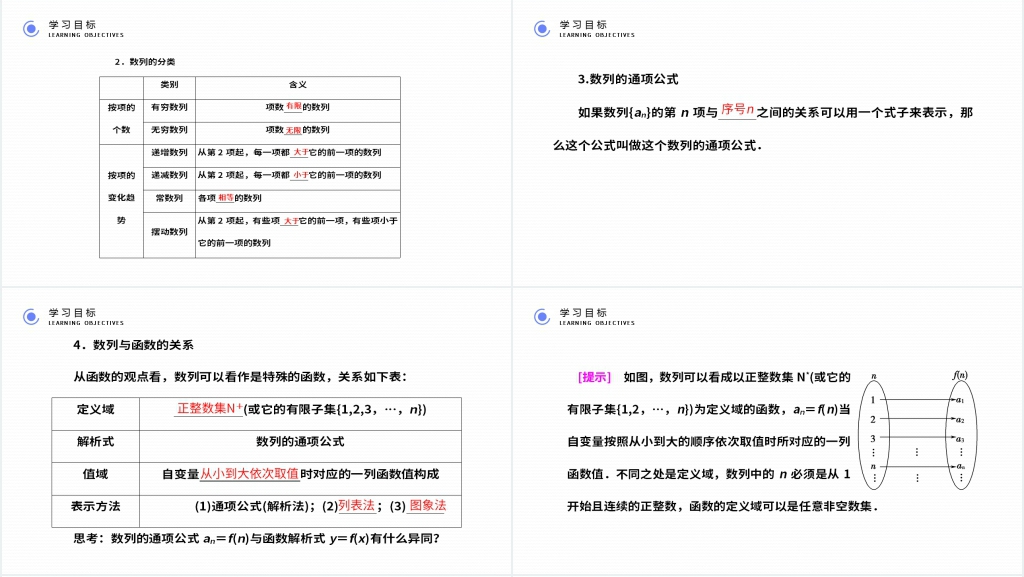
Task: Click the 有穷数列 cell in the classification table
Action: (169, 107)
